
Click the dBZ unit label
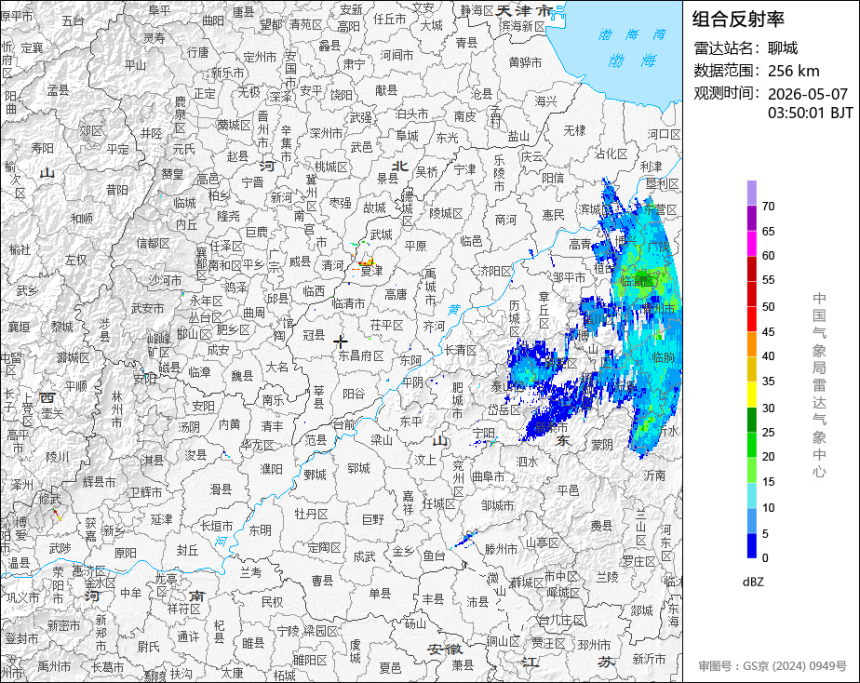(x=753, y=582)
